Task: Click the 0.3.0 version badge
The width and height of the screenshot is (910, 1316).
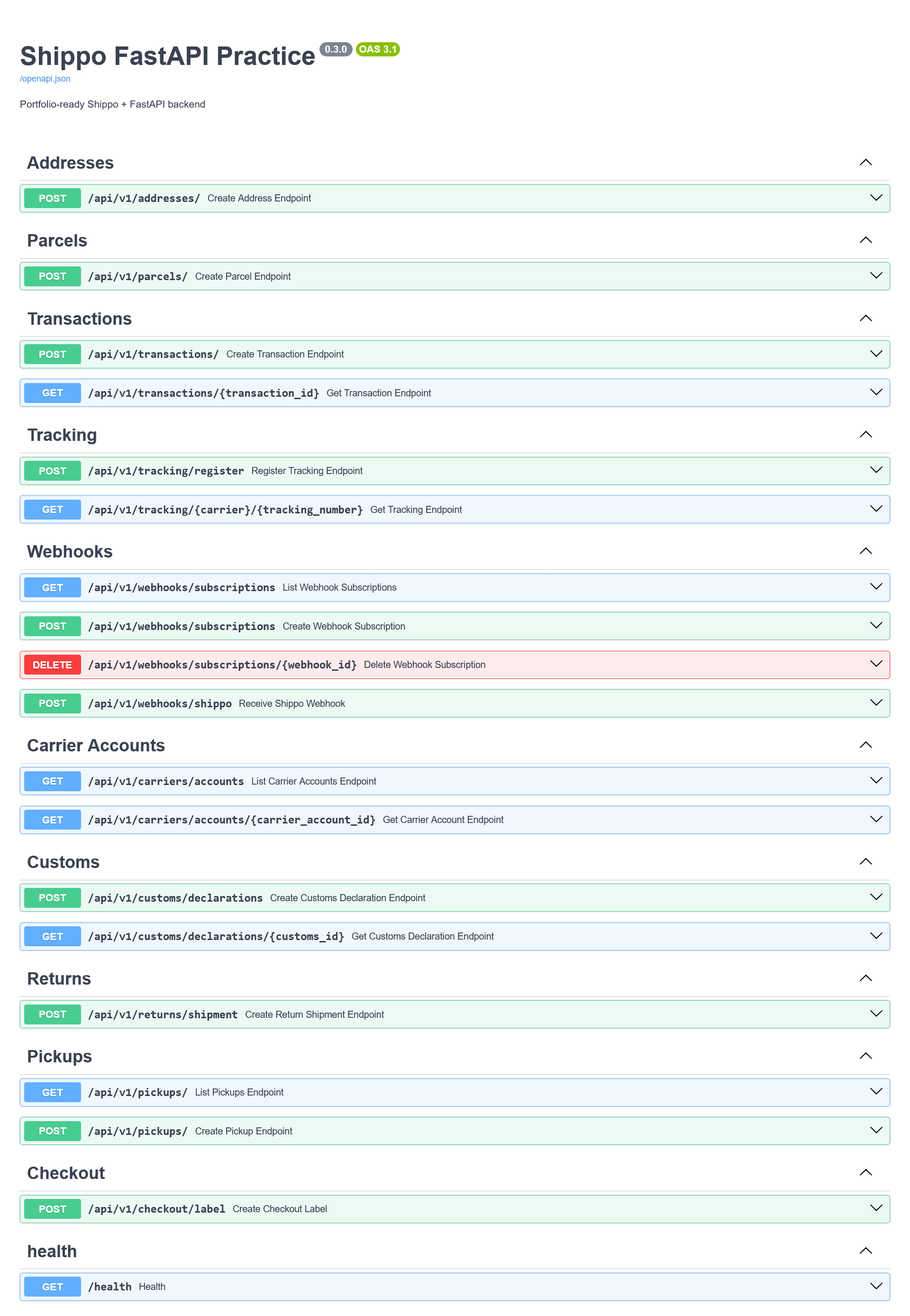Action: (x=336, y=49)
